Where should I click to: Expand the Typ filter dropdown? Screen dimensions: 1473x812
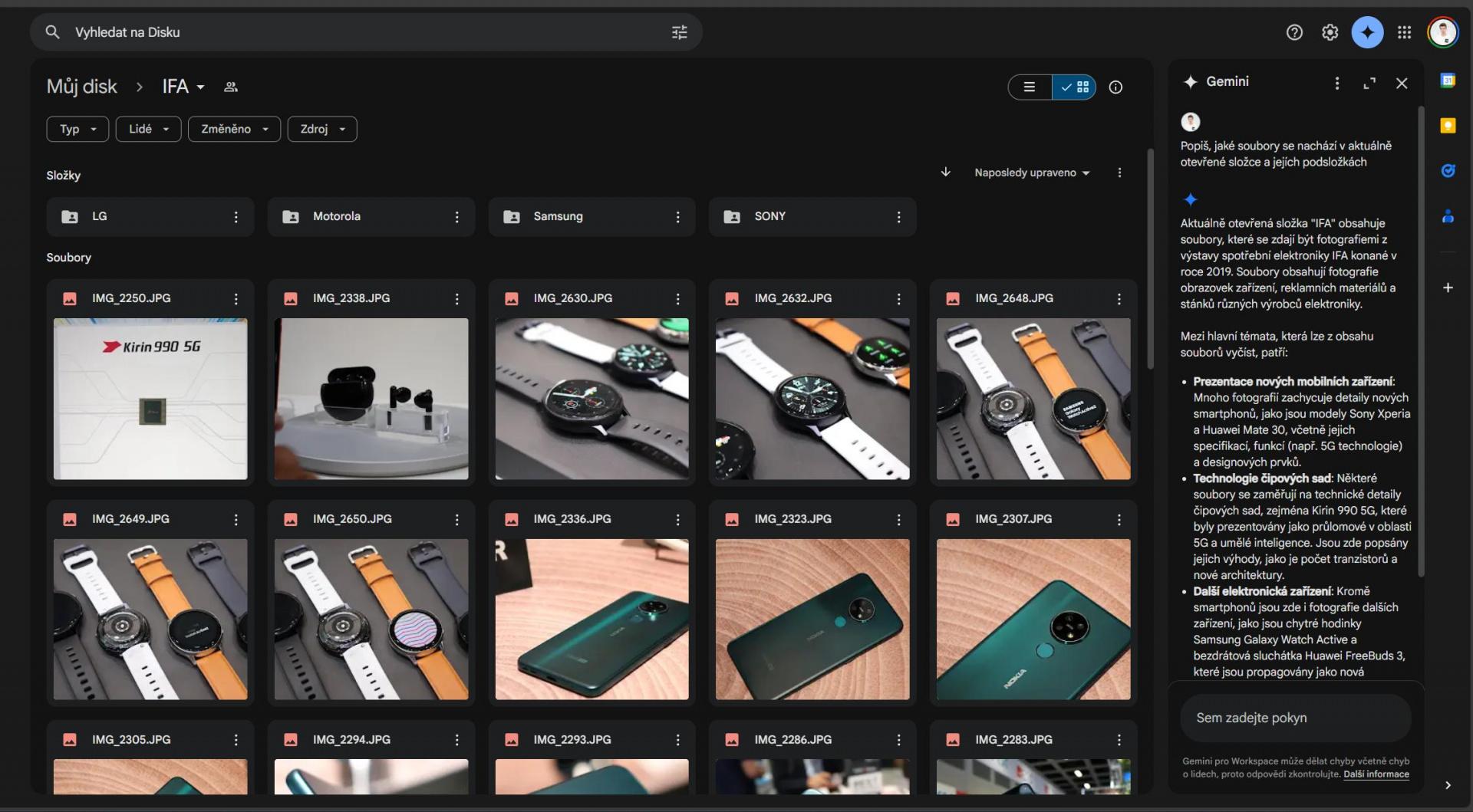pyautogui.click(x=77, y=129)
